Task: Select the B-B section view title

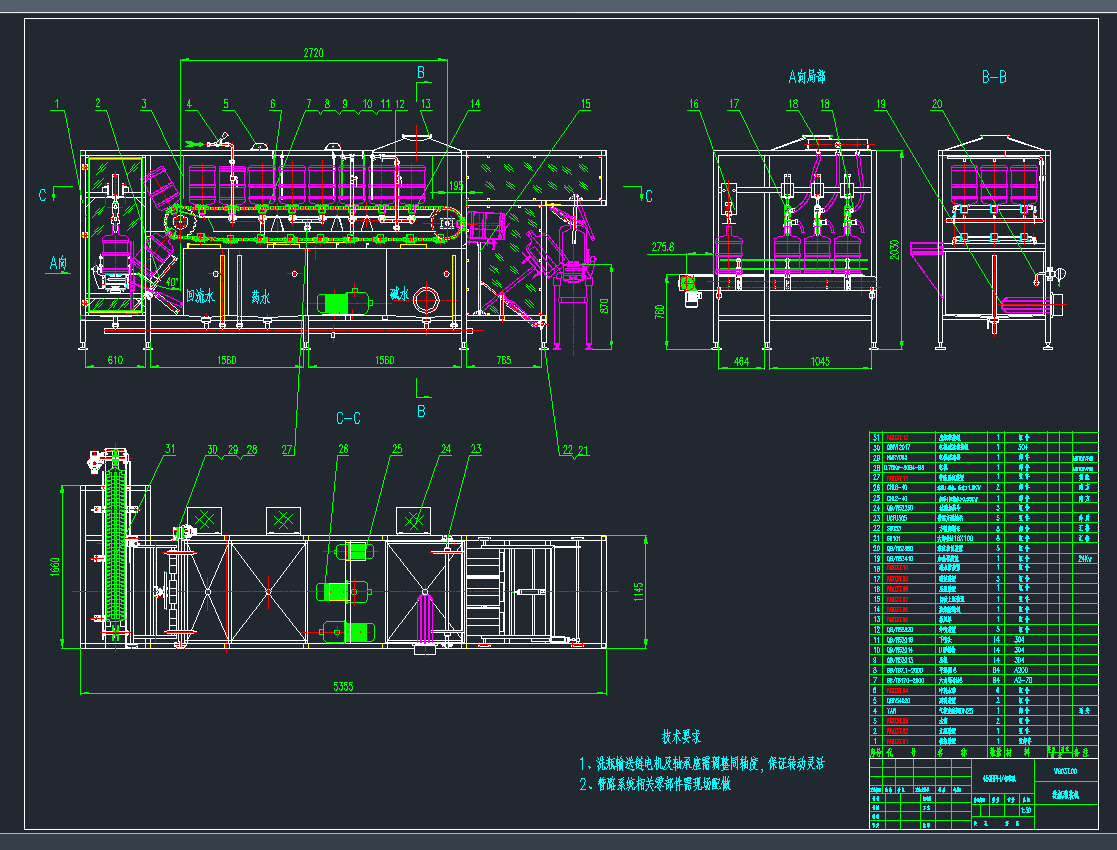Action: pyautogui.click(x=994, y=77)
